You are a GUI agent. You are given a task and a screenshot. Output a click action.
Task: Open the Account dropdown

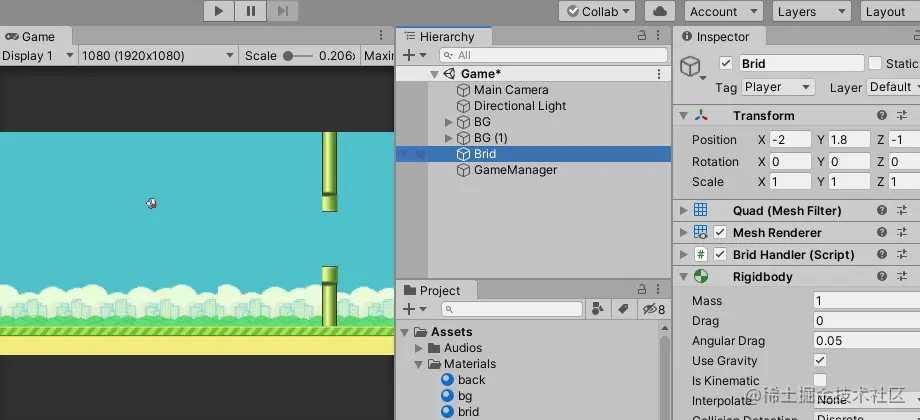click(723, 11)
